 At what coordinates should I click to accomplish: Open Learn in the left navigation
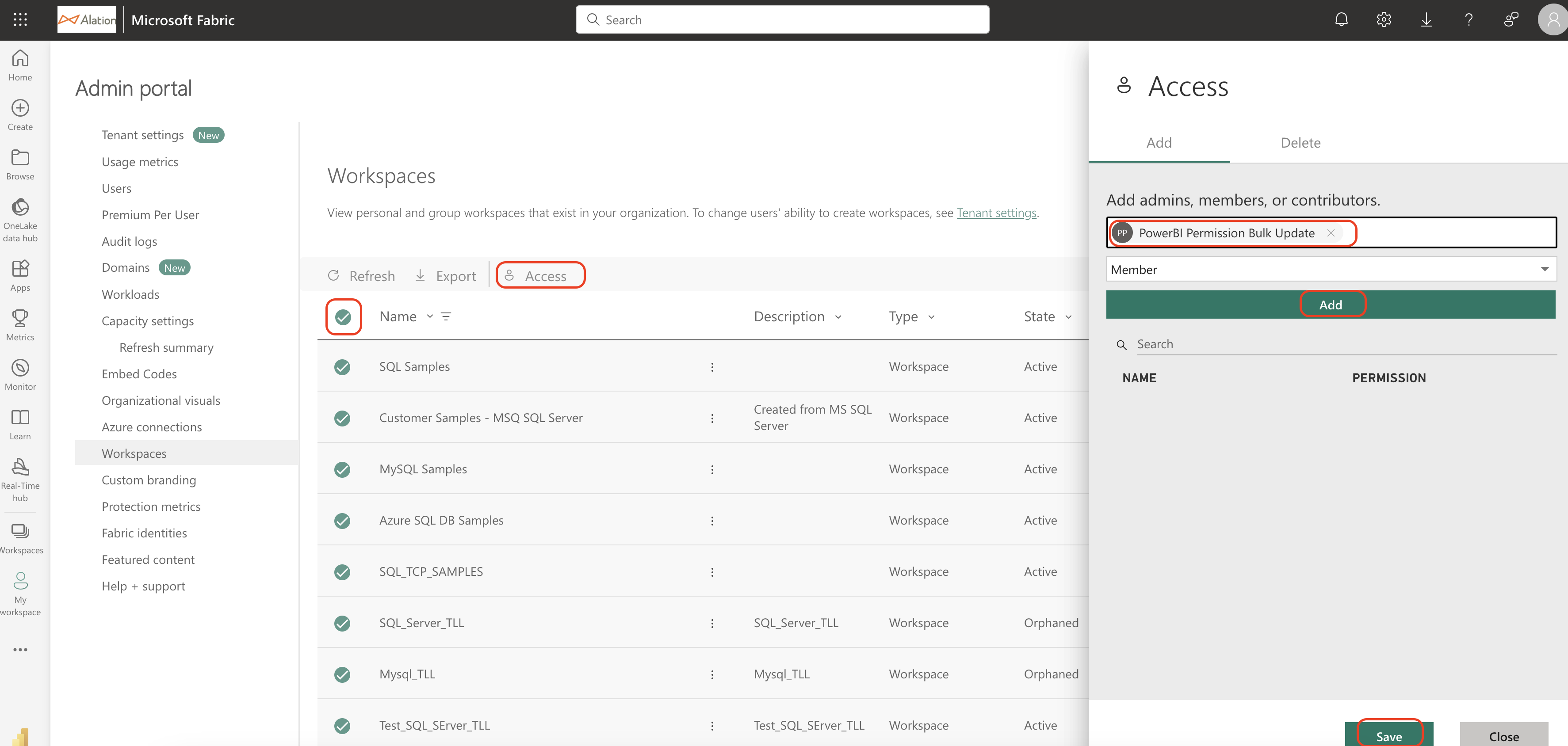click(20, 425)
